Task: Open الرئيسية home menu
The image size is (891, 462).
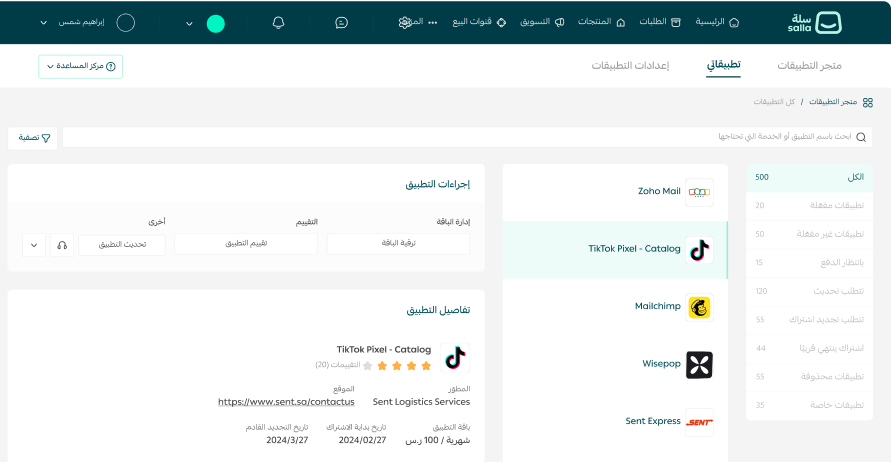Action: coord(717,22)
